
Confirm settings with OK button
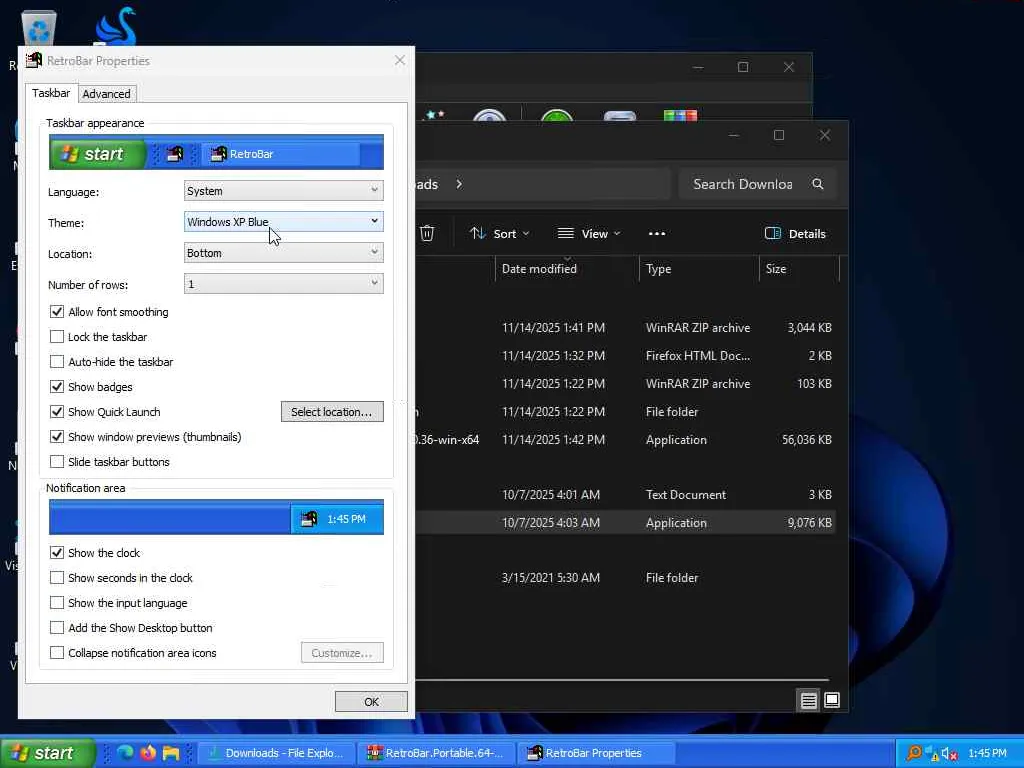371,702
